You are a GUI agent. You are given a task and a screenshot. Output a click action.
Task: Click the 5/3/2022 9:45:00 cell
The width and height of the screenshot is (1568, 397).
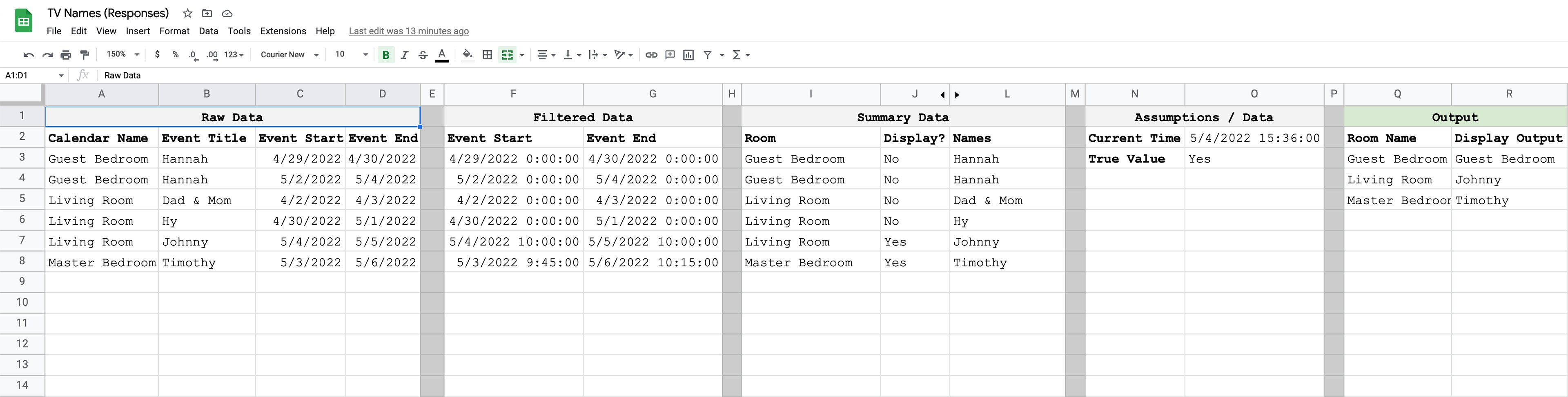pyautogui.click(x=514, y=263)
